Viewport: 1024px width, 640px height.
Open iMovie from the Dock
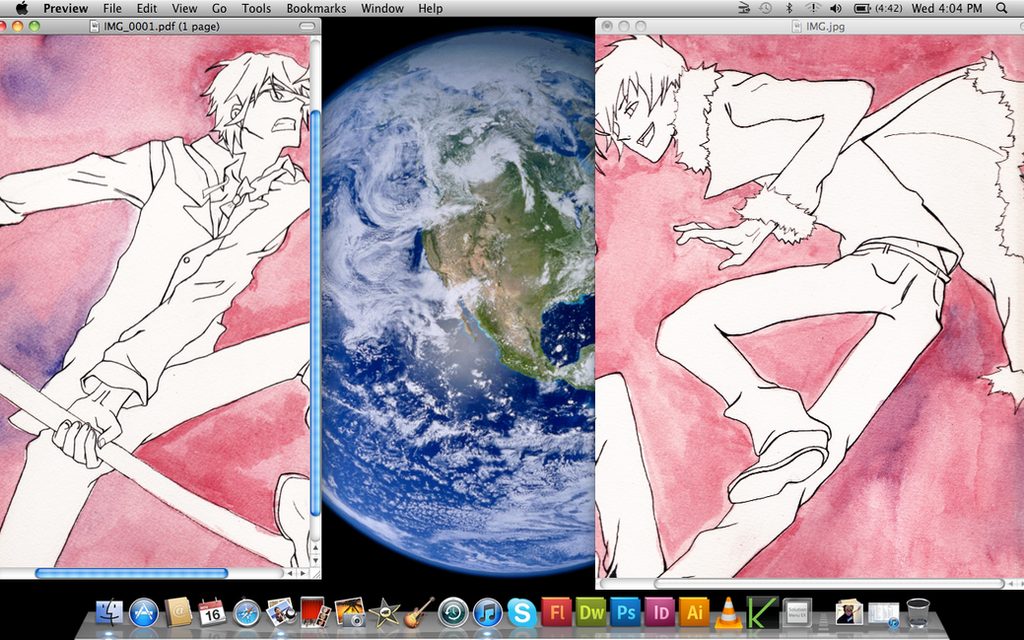384,613
